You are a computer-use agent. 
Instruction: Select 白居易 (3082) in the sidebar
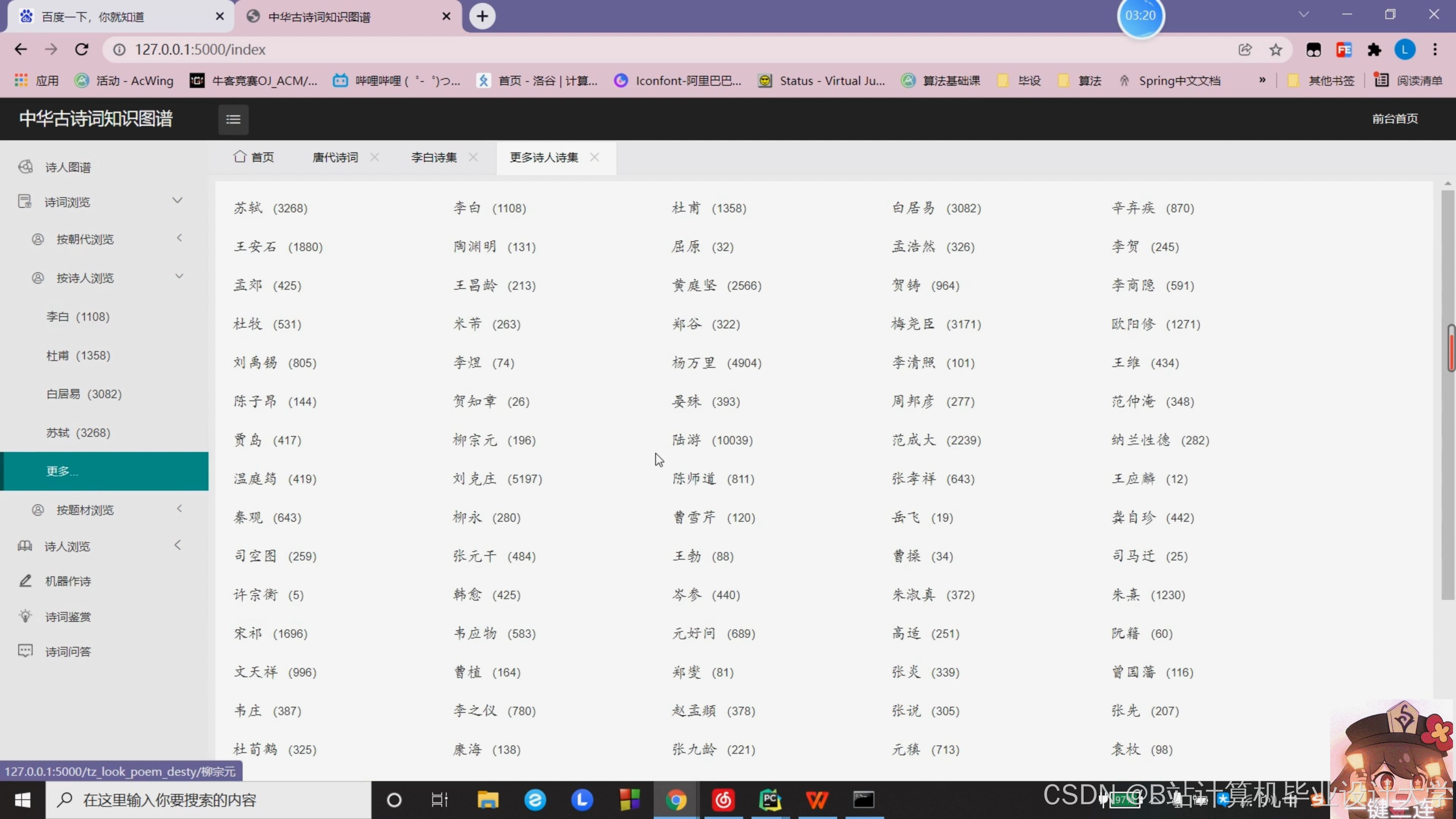tap(84, 394)
